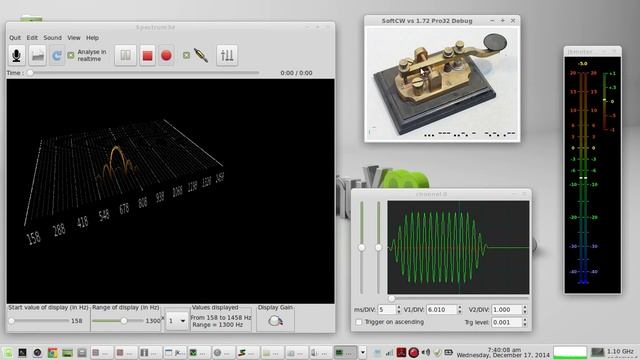Click the Range of display slider handle
Screen dimensions: 640x360
(x=124, y=321)
